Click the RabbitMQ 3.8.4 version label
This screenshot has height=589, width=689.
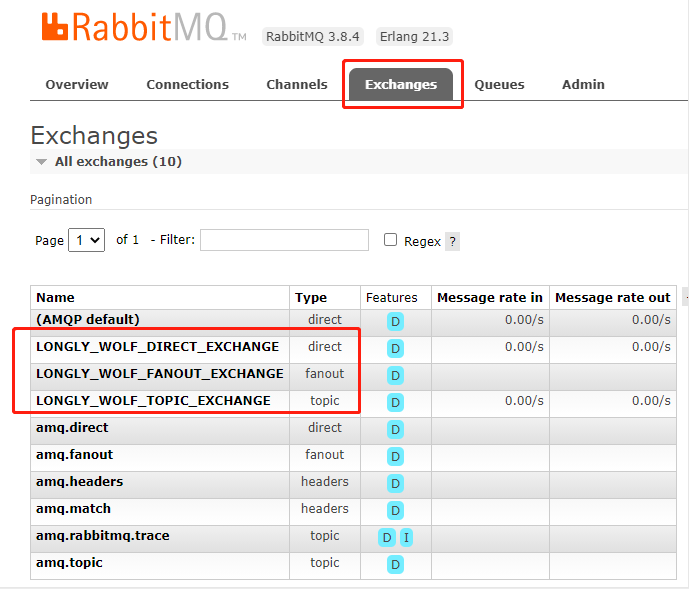tap(313, 36)
